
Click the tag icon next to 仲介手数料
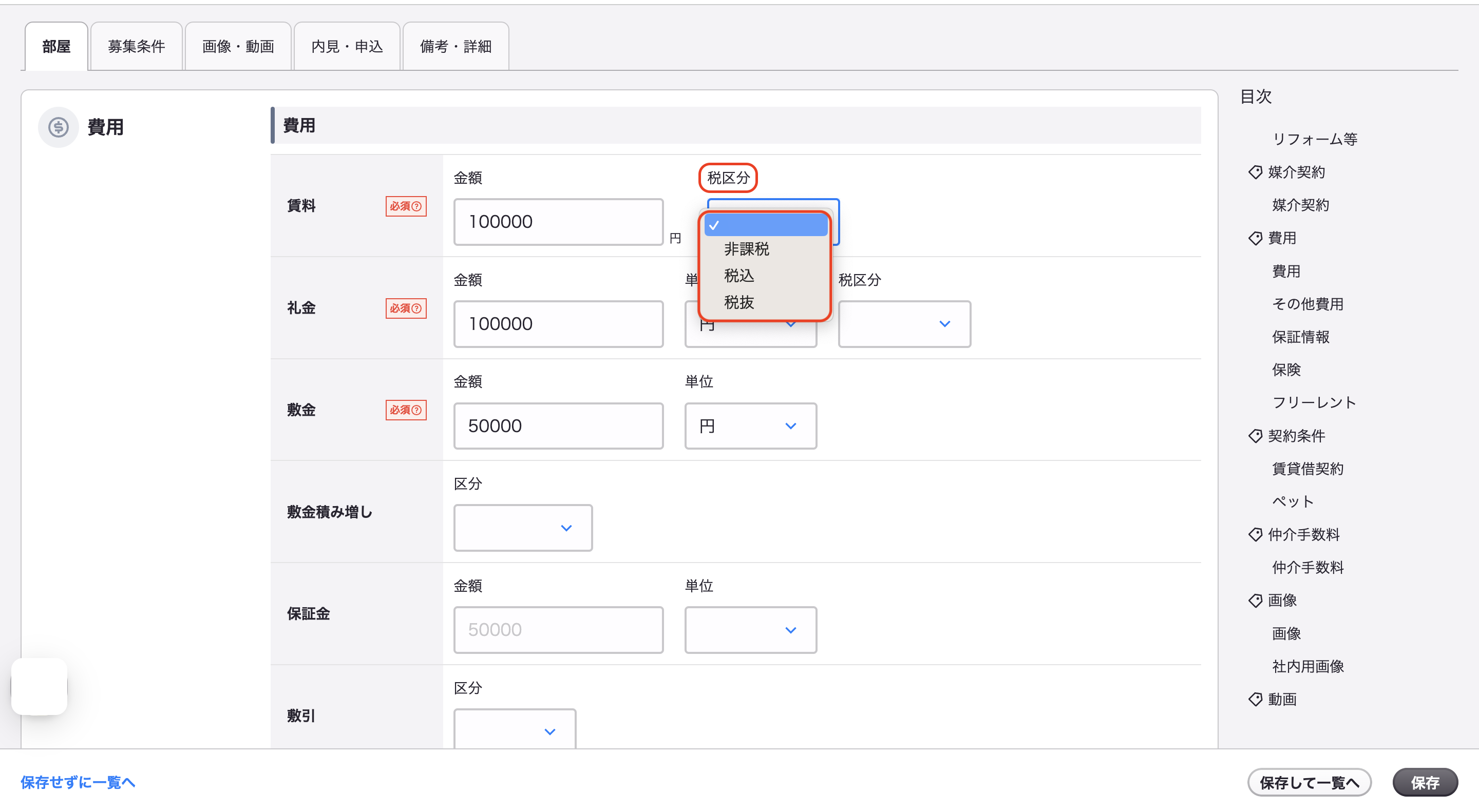[x=1255, y=535]
